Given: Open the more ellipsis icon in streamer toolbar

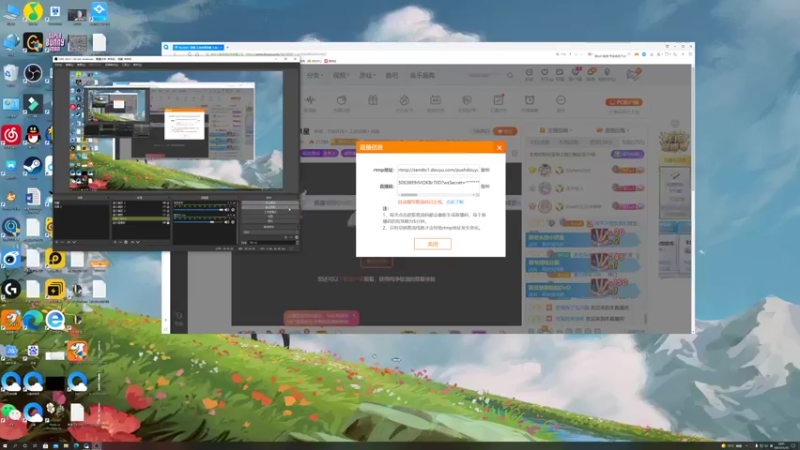Looking at the screenshot, I should click(x=561, y=100).
